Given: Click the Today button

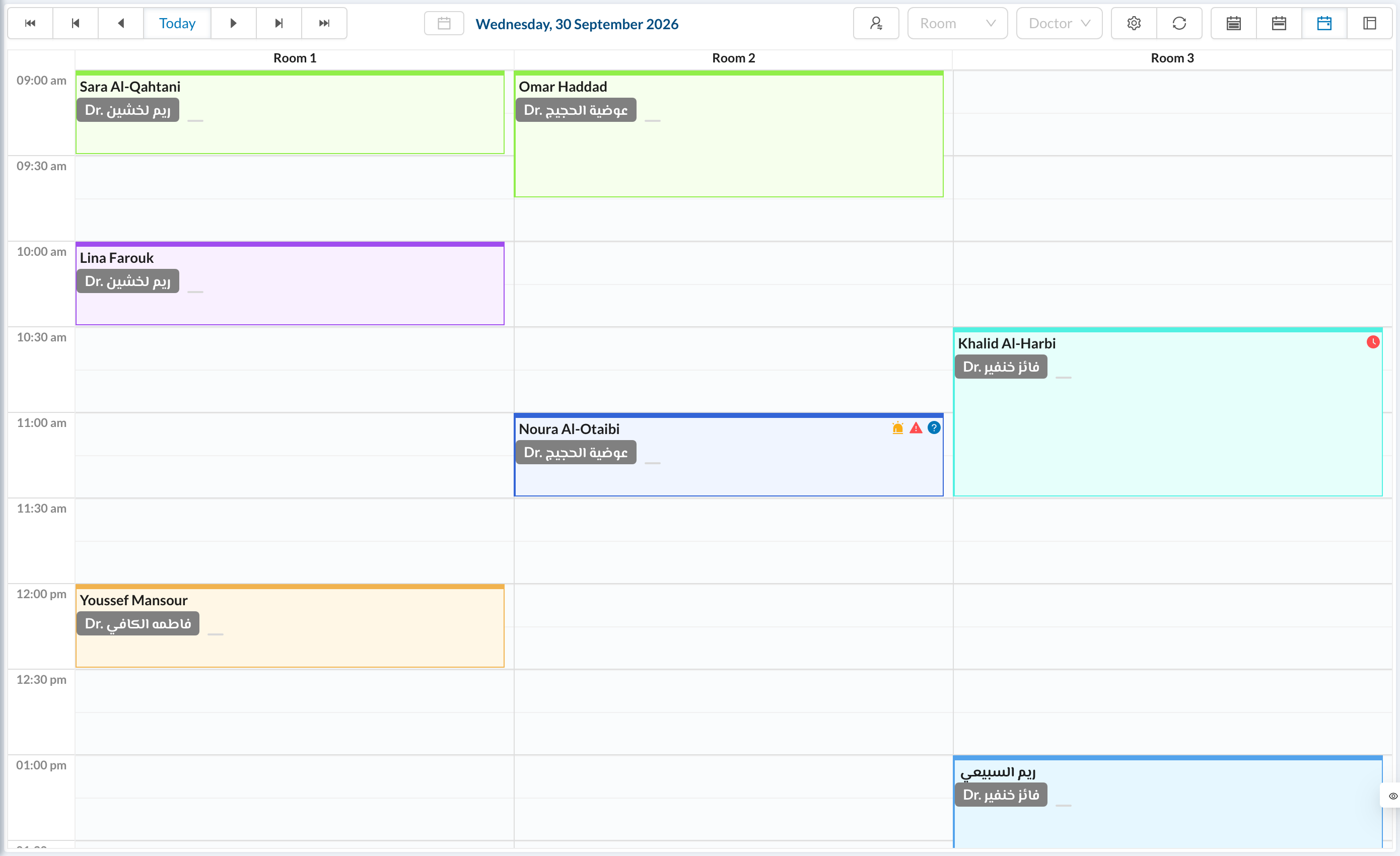Looking at the screenshot, I should 177,23.
